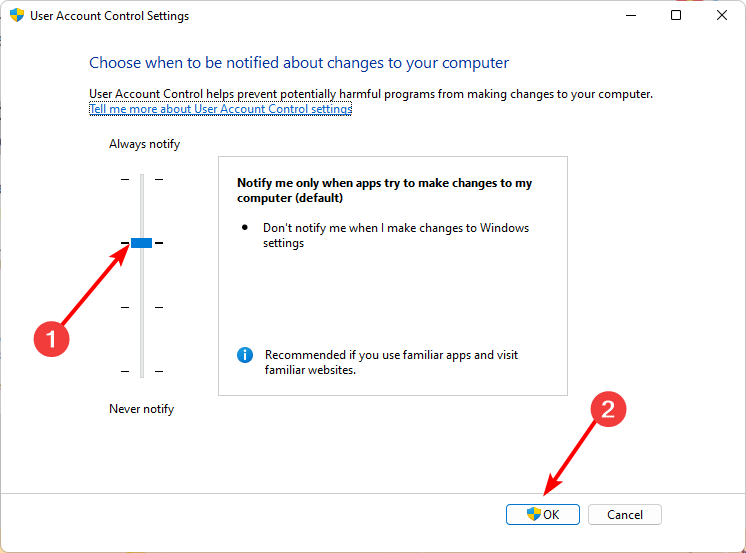This screenshot has width=746, height=553.
Task: Set slider to the top Always notify tick
Action: [x=142, y=179]
